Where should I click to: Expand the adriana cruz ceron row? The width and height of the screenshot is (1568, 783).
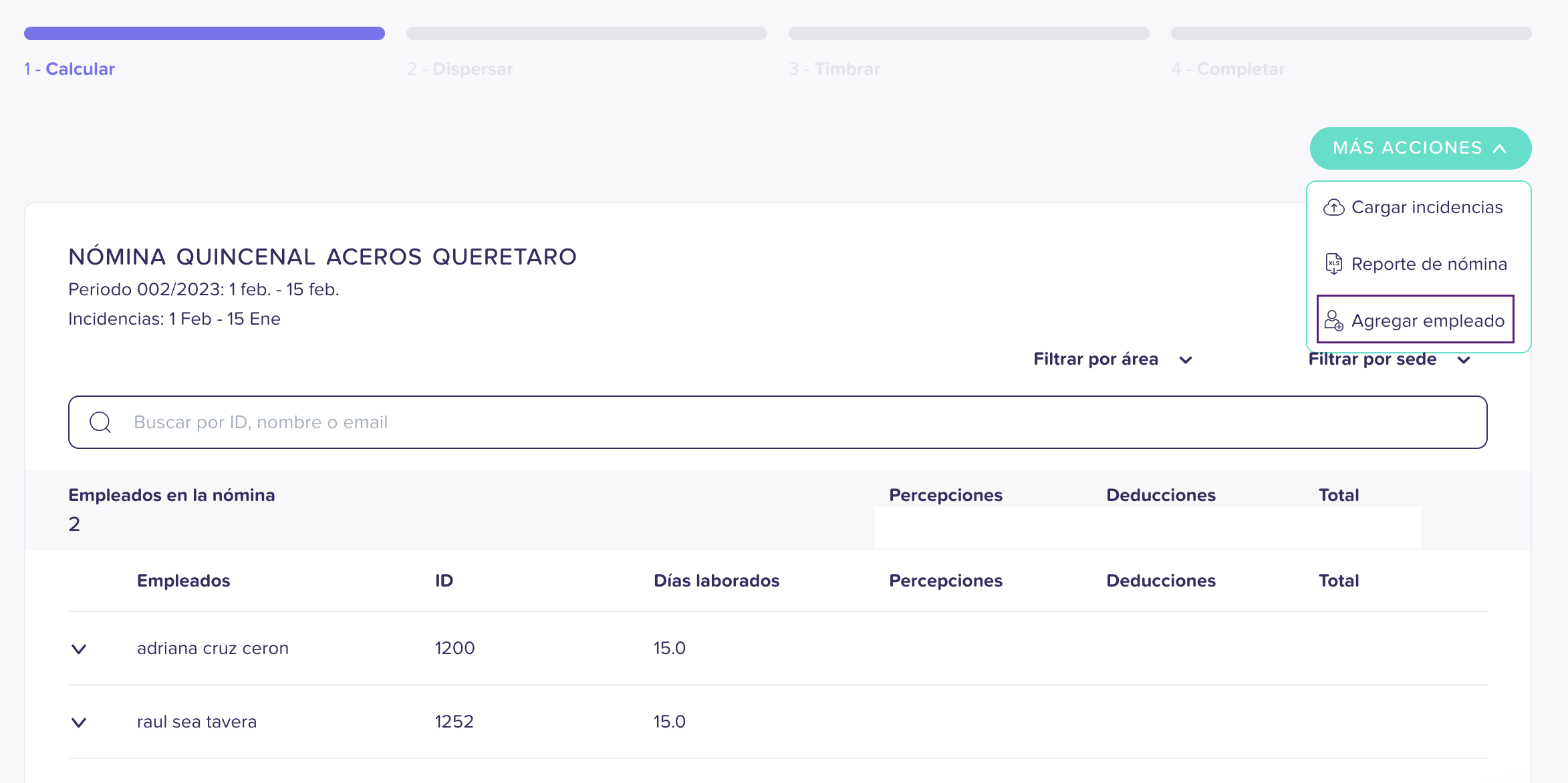(x=79, y=649)
